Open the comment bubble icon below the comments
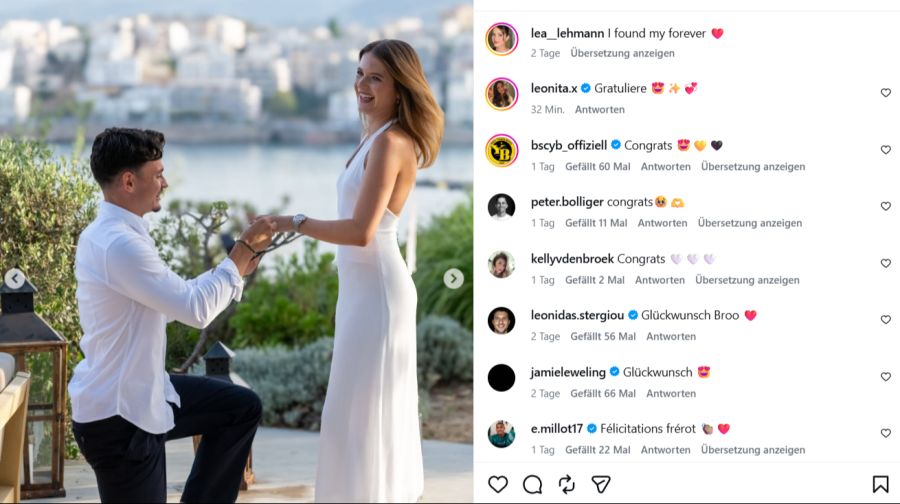Screen dimensions: 900x504 pos(532,484)
